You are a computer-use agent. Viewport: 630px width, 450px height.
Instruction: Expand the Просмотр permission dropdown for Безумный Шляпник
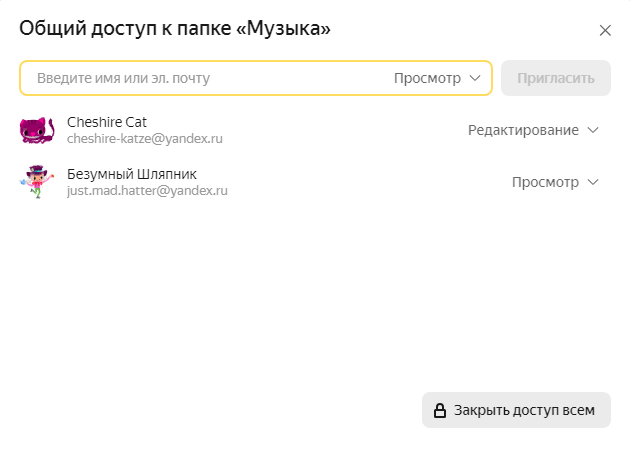[x=545, y=182]
